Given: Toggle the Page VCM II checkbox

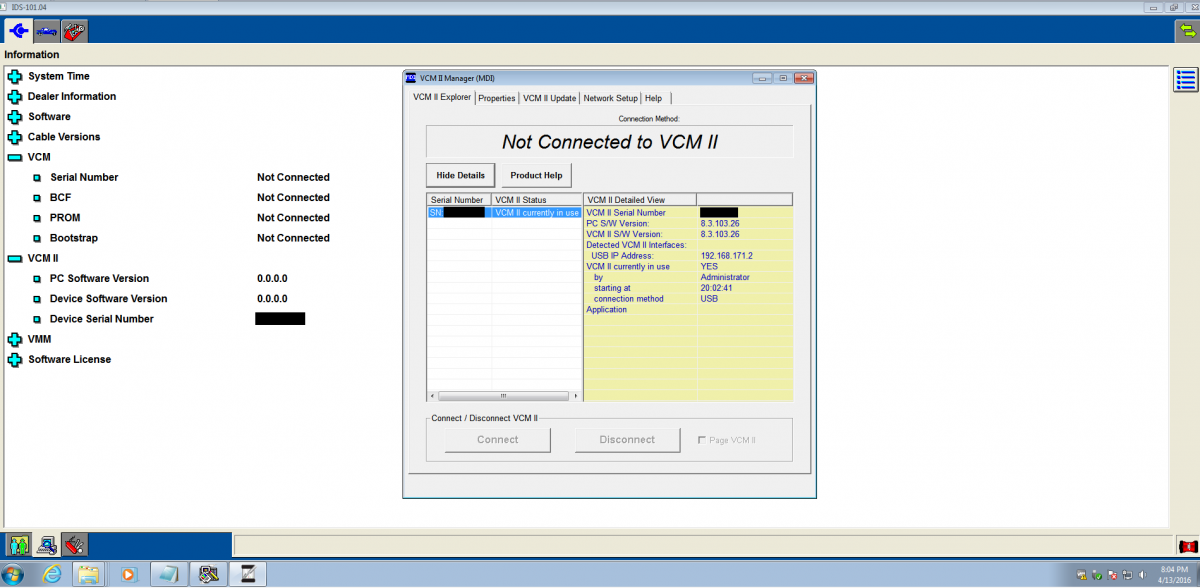Looking at the screenshot, I should (701, 440).
